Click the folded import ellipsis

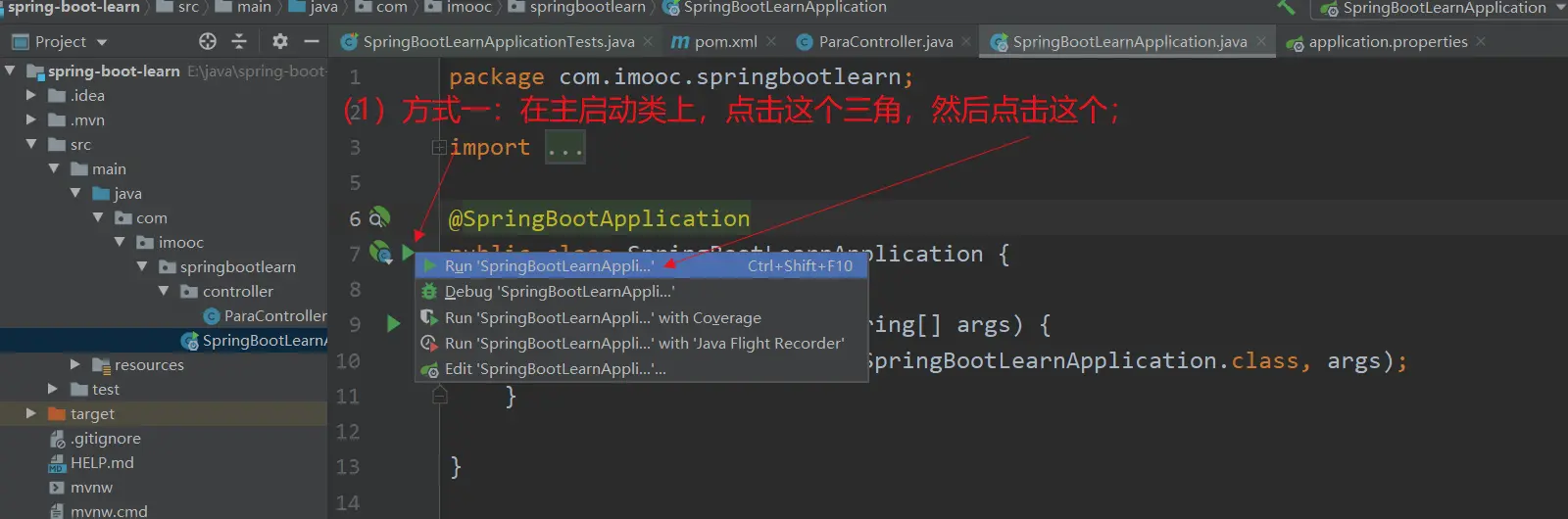pyautogui.click(x=565, y=148)
